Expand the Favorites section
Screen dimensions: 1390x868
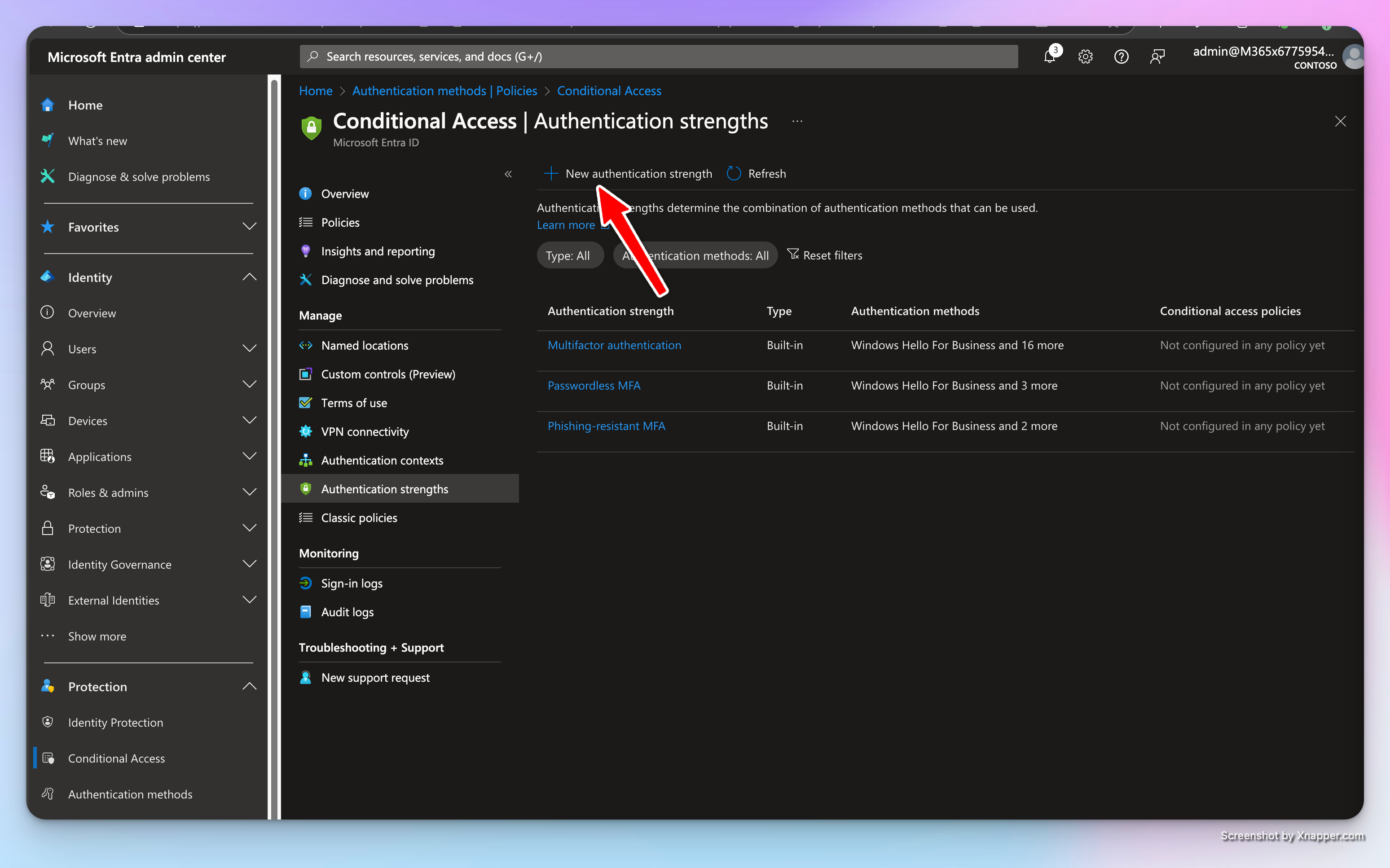(x=249, y=227)
